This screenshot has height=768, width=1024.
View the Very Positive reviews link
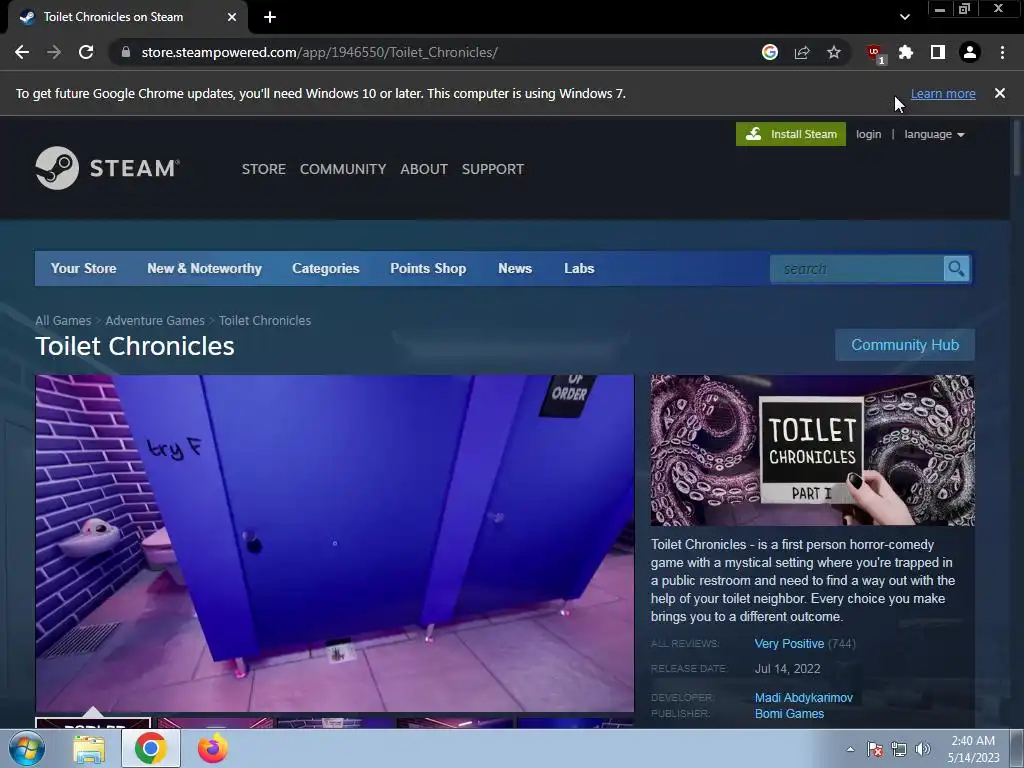[789, 643]
